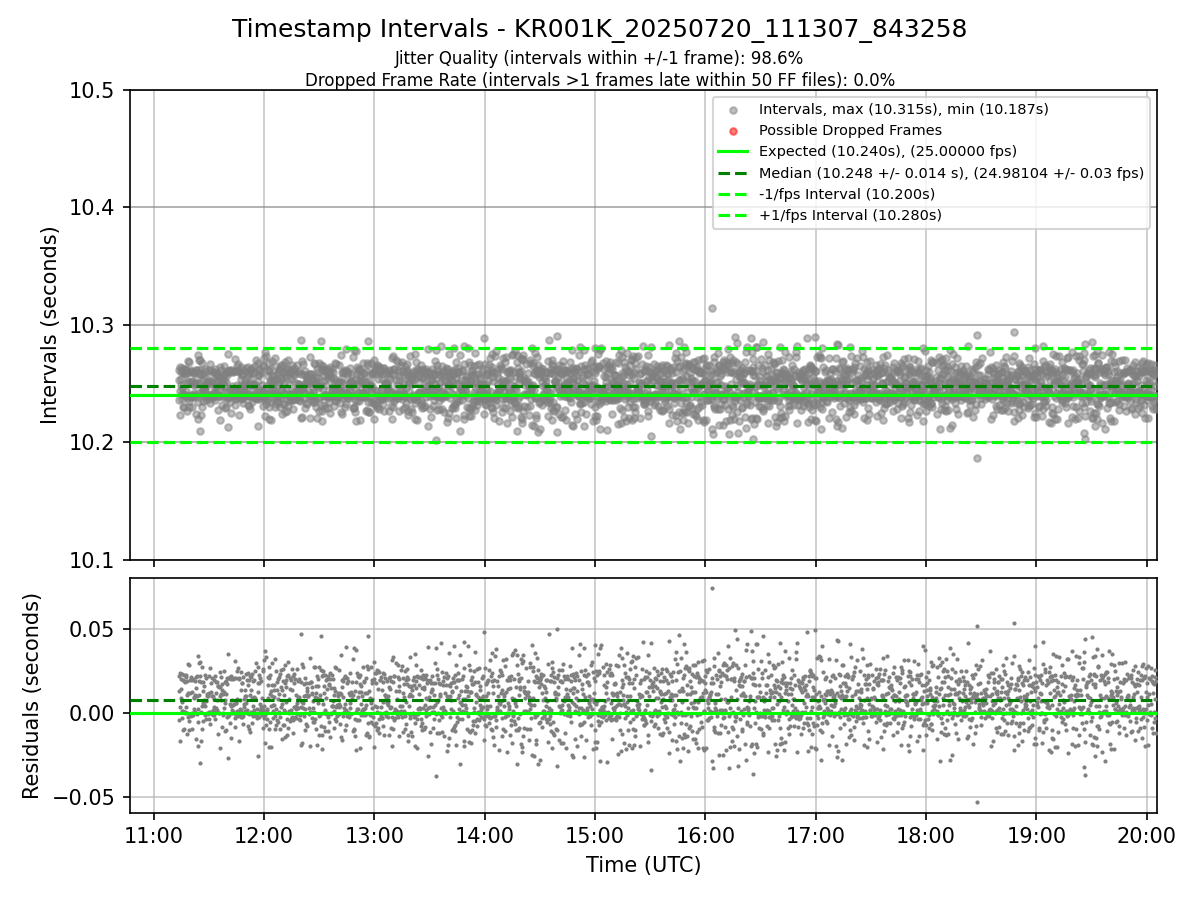Click the 13:00 time tick label
The width and height of the screenshot is (1200, 900).
coord(374,835)
